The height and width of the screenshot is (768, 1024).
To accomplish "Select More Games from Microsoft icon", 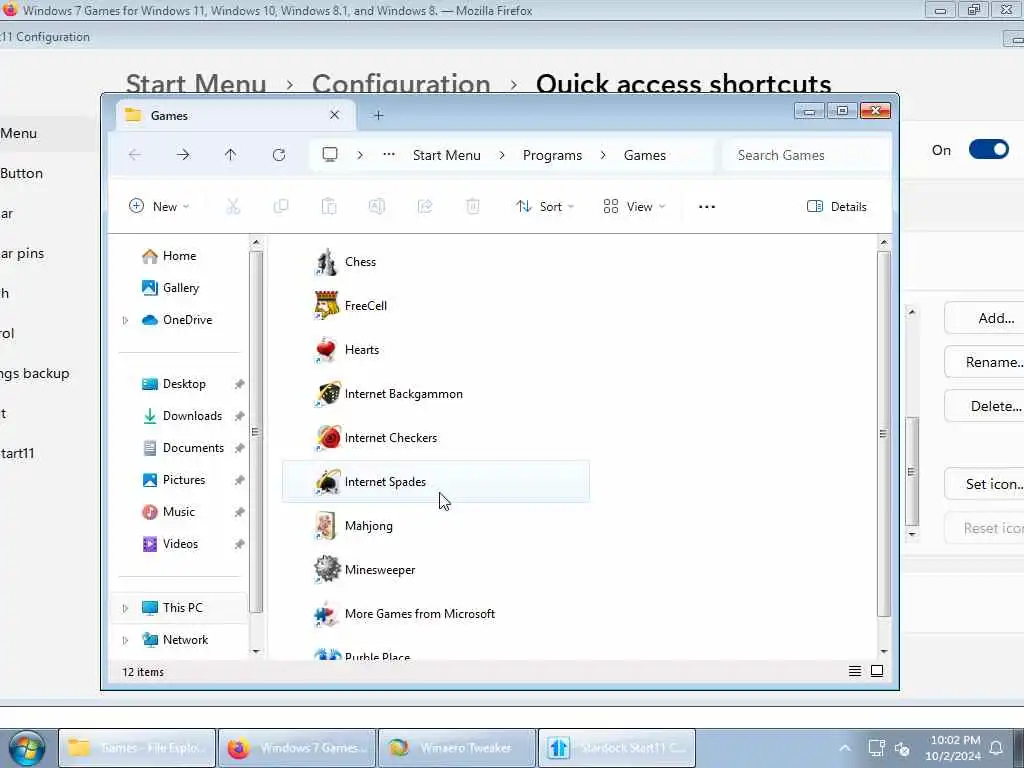I will pyautogui.click(x=326, y=614).
